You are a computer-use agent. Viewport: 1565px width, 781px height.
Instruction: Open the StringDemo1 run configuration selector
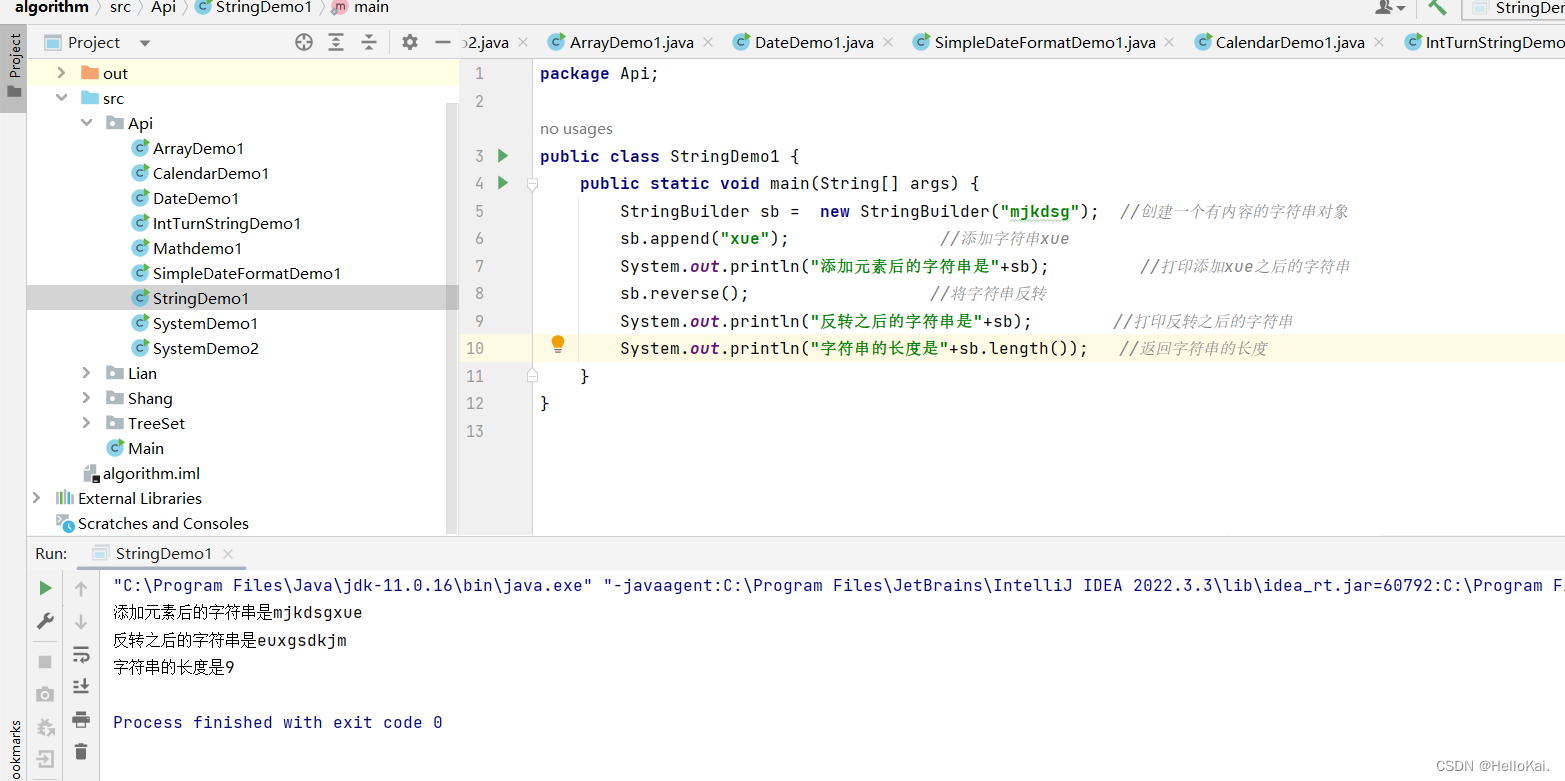coord(1514,8)
